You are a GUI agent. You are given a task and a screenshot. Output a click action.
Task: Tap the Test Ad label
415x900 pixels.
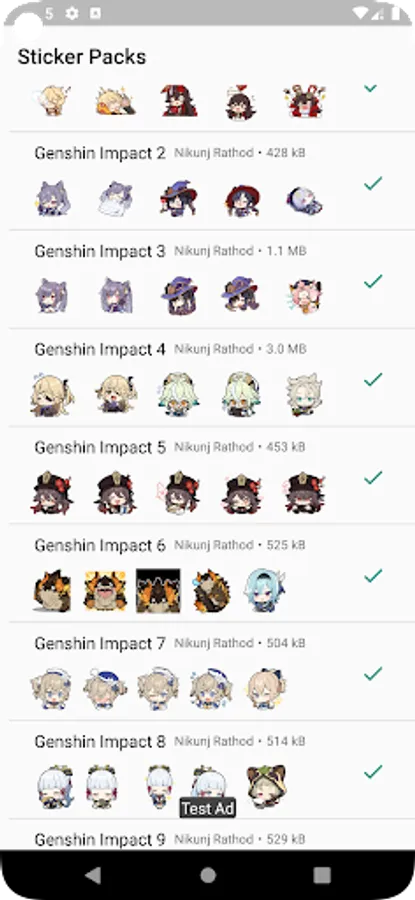tap(208, 809)
